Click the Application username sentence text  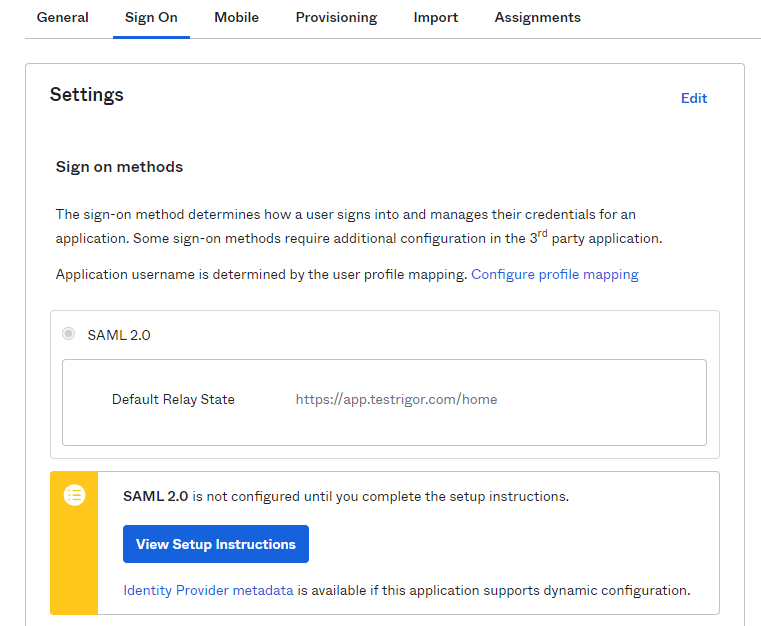(261, 274)
